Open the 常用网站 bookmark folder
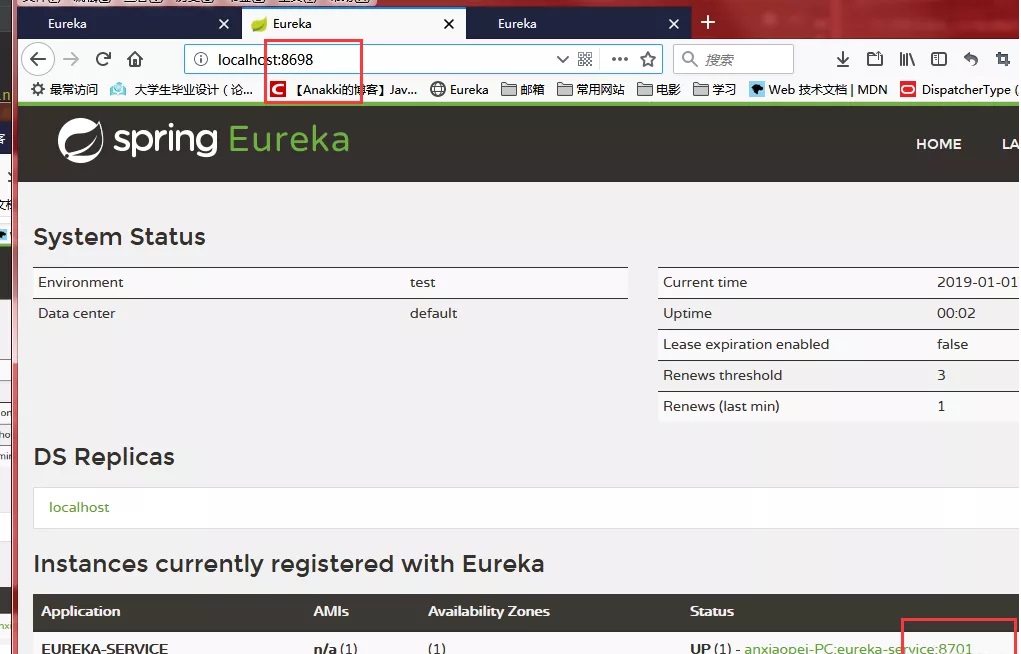 pyautogui.click(x=591, y=89)
